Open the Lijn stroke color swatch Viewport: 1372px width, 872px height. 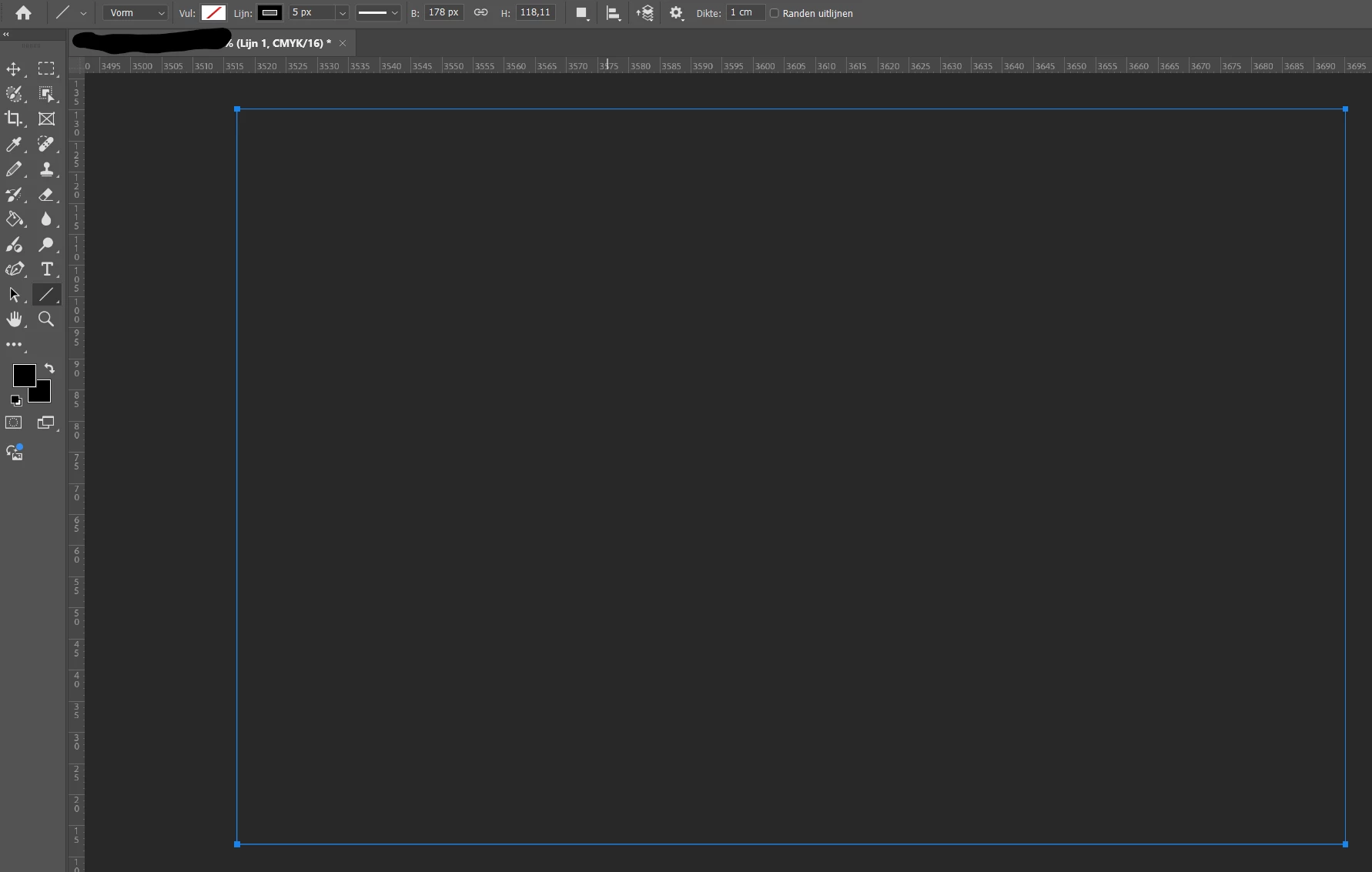pos(269,13)
